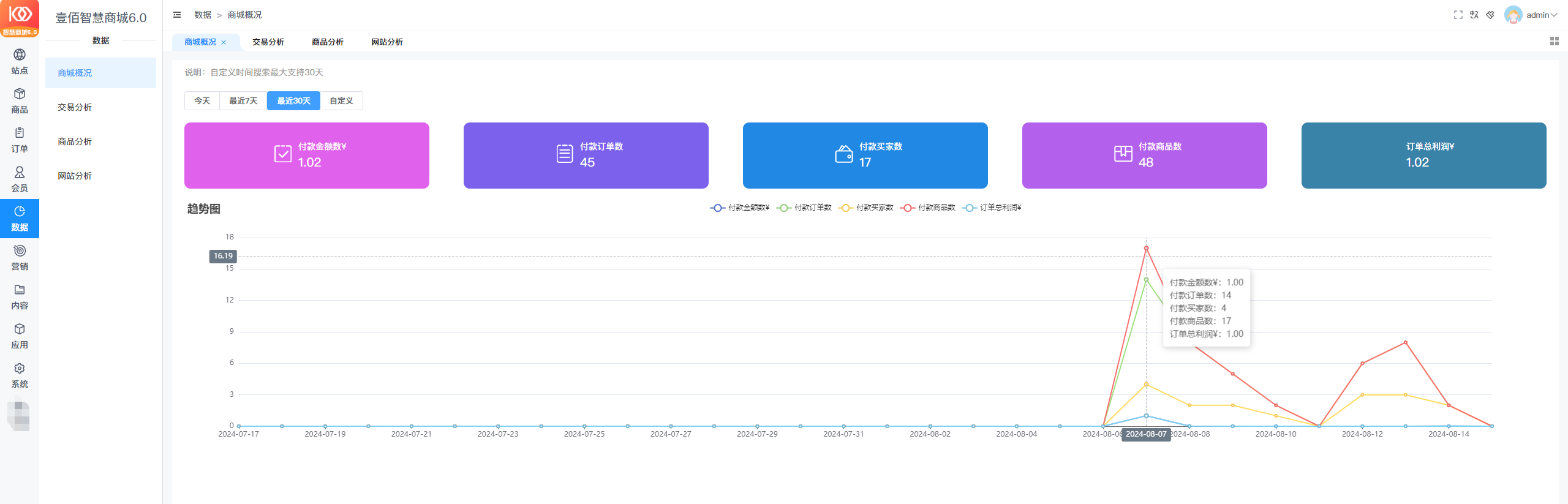Open the 内容 sidebar section
The width and height of the screenshot is (1568, 504).
tap(20, 297)
